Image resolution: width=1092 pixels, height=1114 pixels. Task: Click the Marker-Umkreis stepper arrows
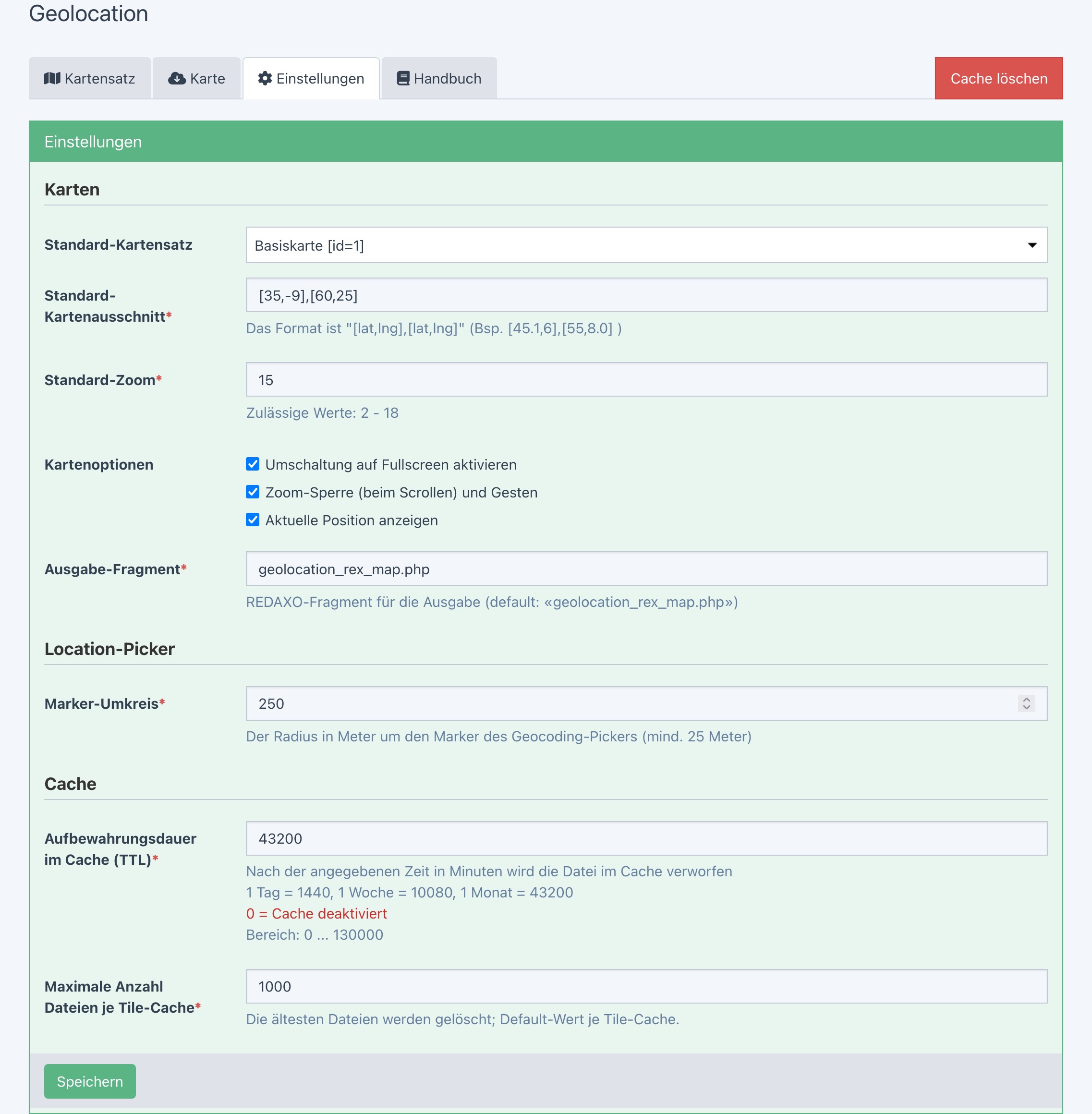pos(1026,703)
